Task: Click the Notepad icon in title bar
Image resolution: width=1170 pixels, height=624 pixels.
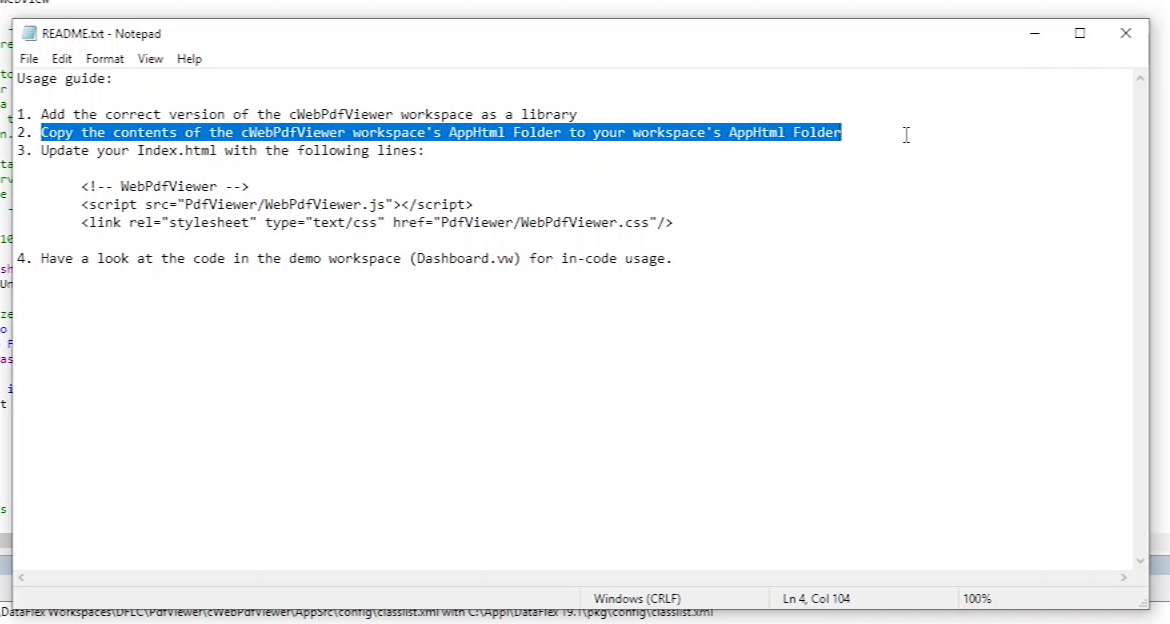Action: tap(29, 33)
